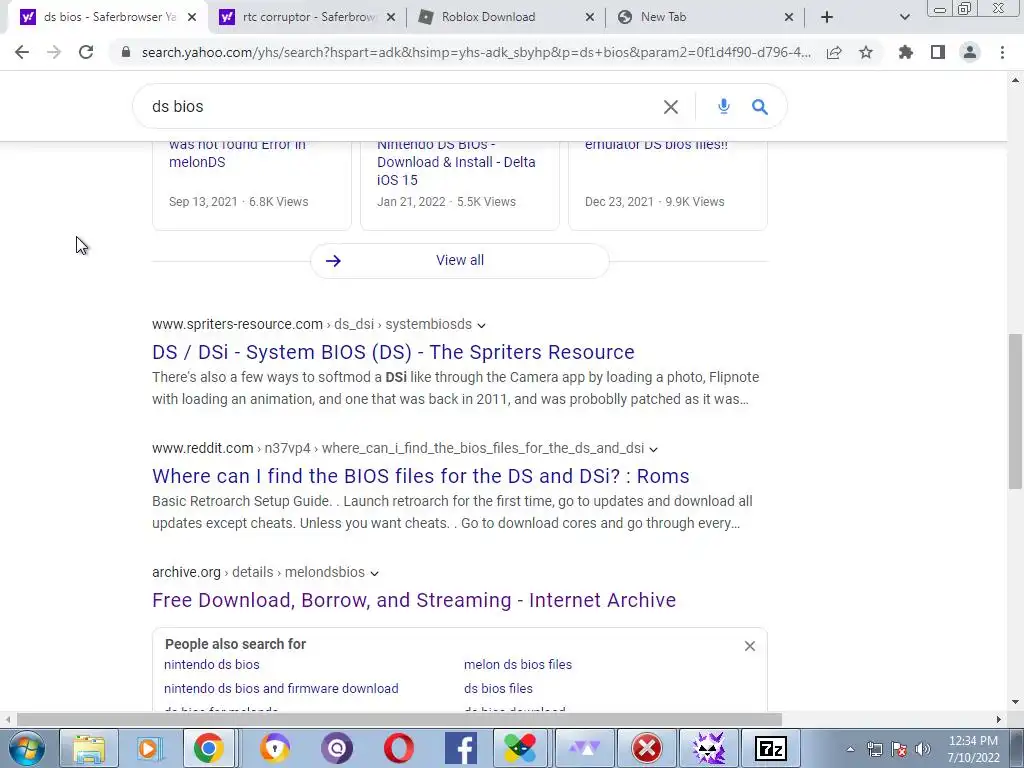Close the New Tab tab
The height and width of the screenshot is (768, 1024).
[x=789, y=17]
